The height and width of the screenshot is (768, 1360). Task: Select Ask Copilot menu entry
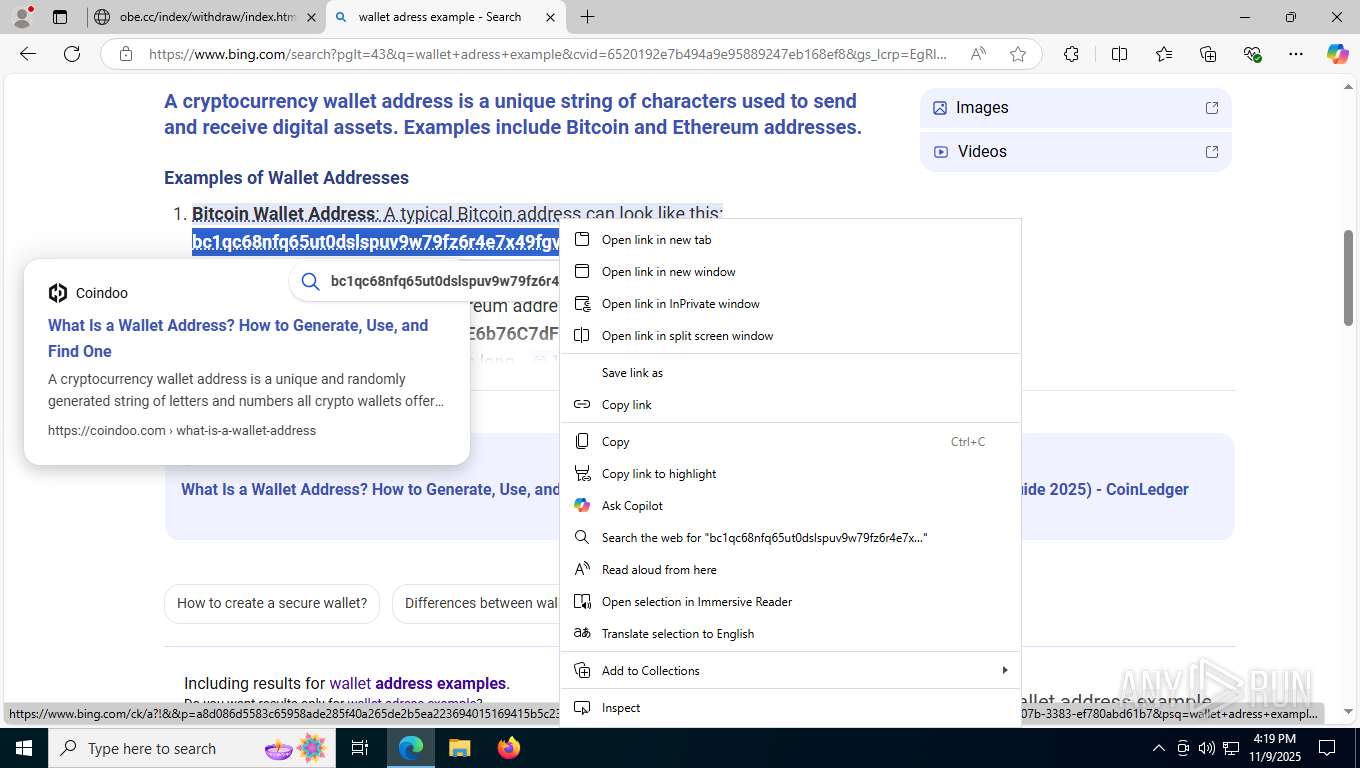click(x=790, y=506)
